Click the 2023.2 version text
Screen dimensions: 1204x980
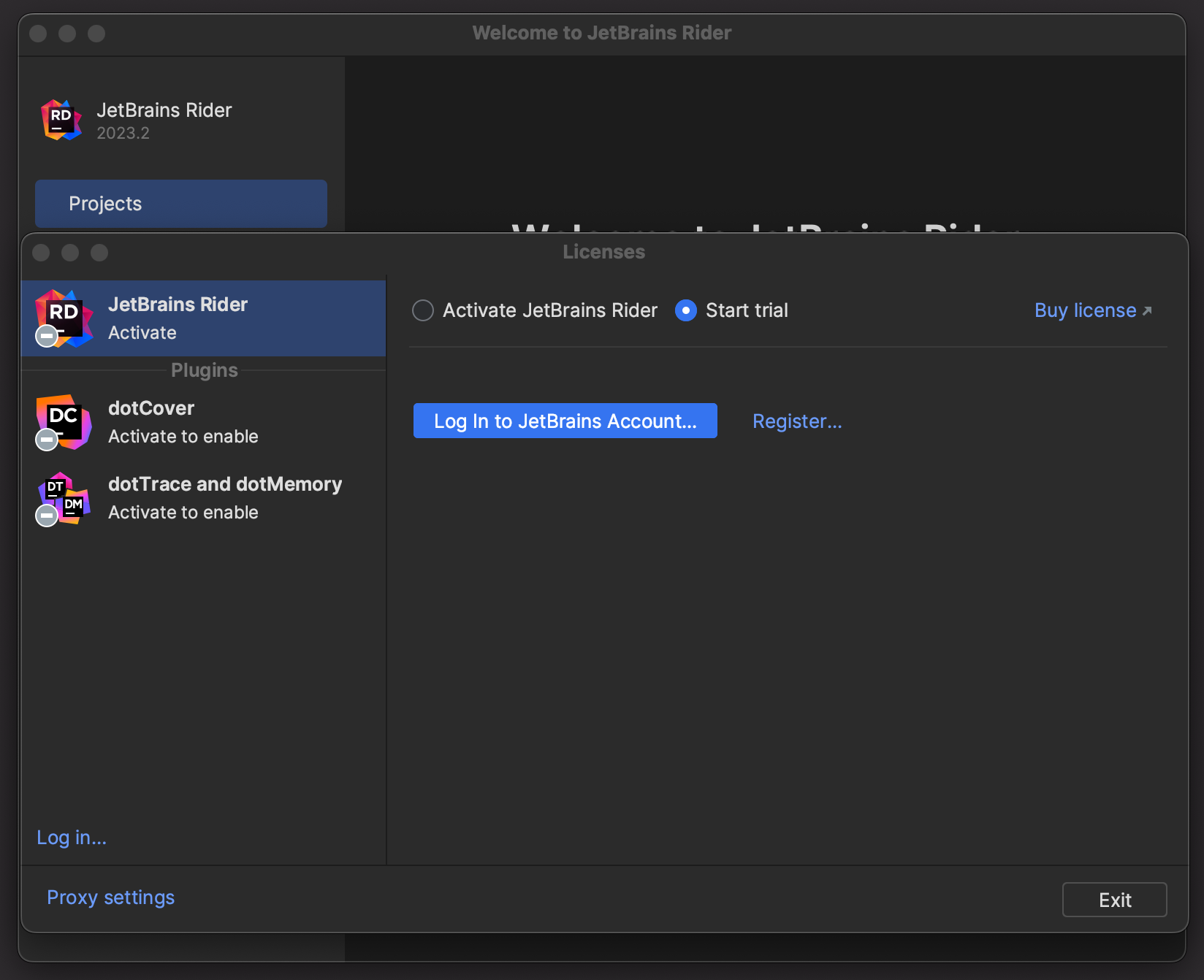coord(123,133)
